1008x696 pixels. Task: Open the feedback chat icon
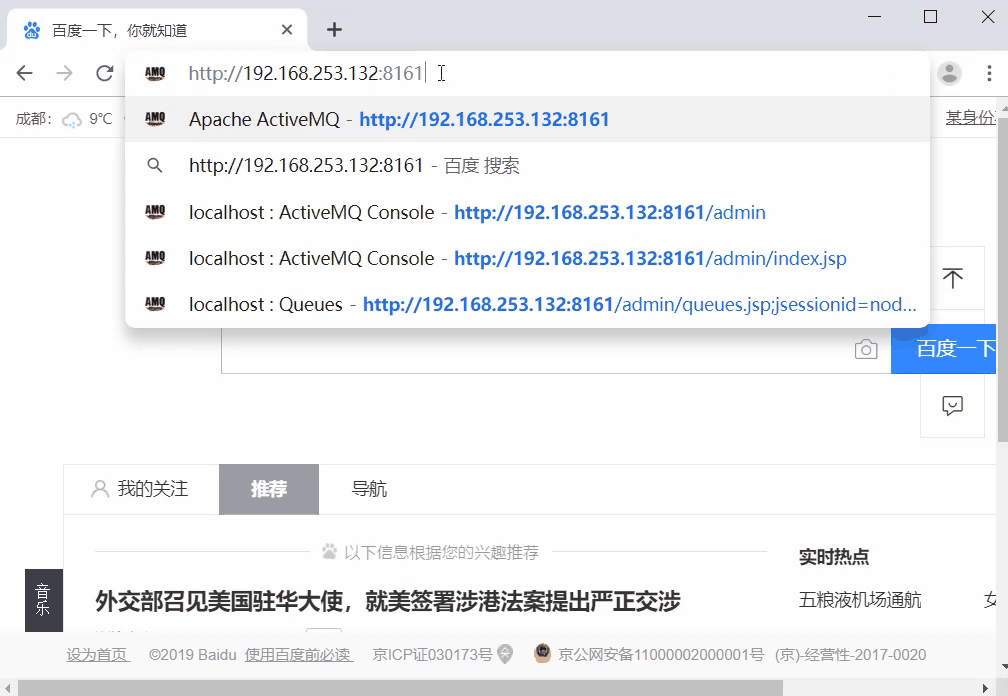click(x=952, y=406)
